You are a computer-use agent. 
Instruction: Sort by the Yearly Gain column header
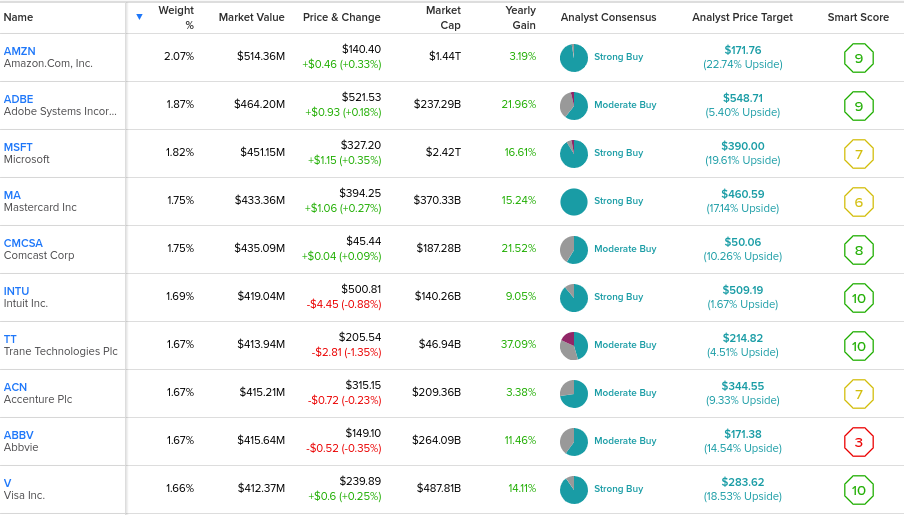coord(521,18)
